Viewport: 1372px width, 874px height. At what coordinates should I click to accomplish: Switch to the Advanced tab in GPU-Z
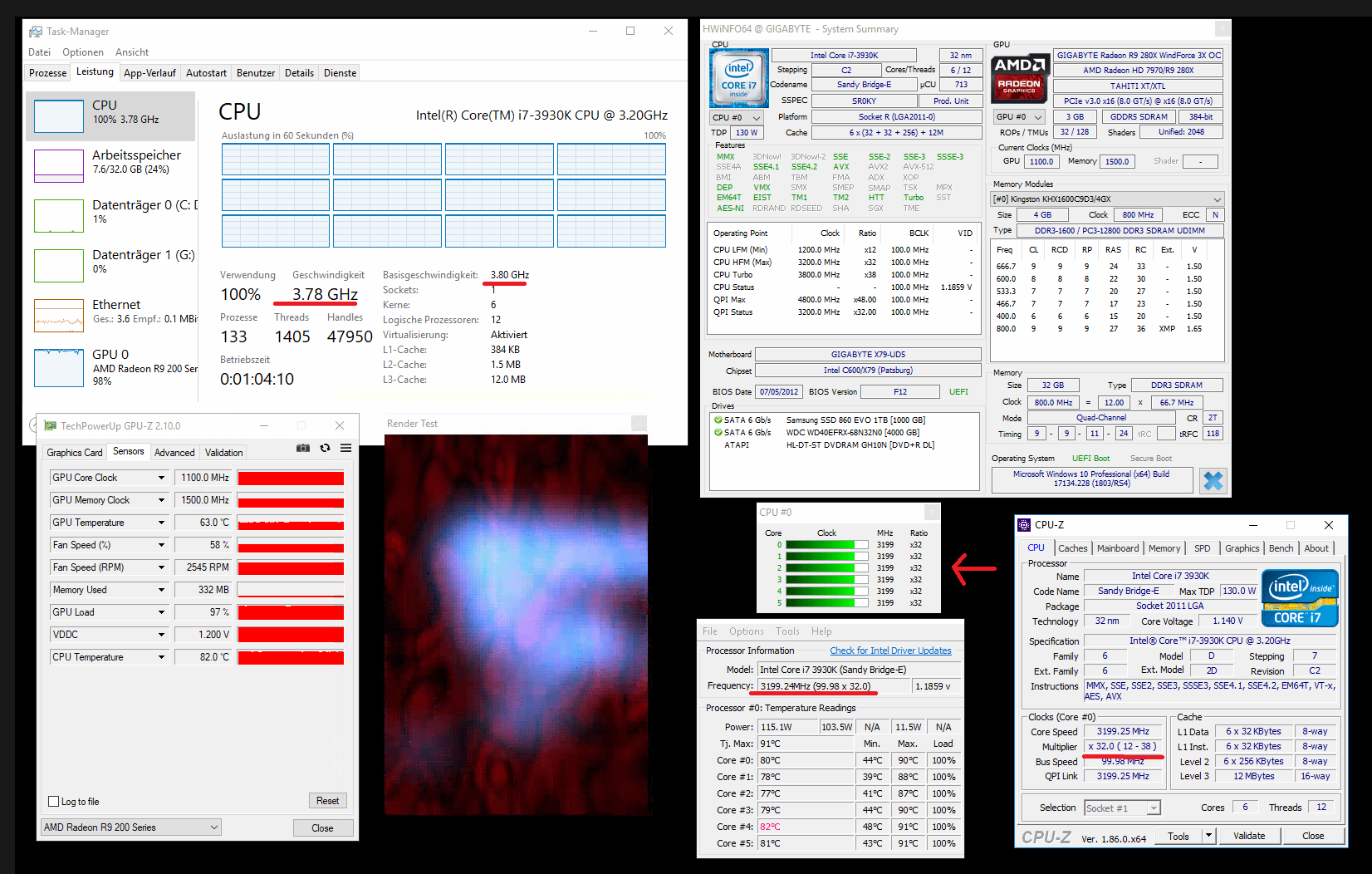[x=174, y=453]
